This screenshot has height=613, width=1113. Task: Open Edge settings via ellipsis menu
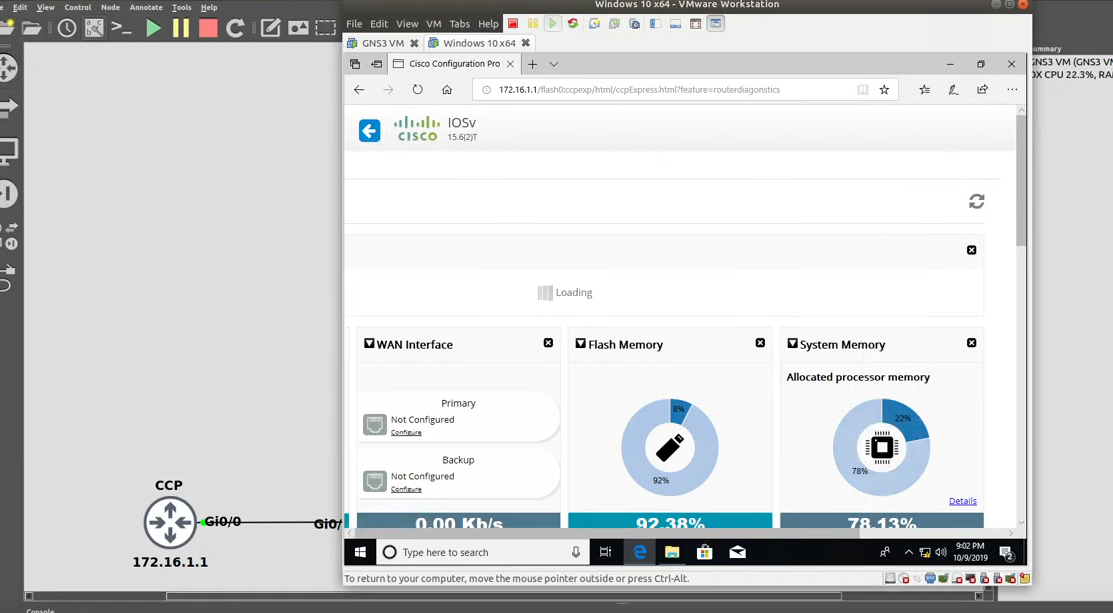pos(1011,89)
